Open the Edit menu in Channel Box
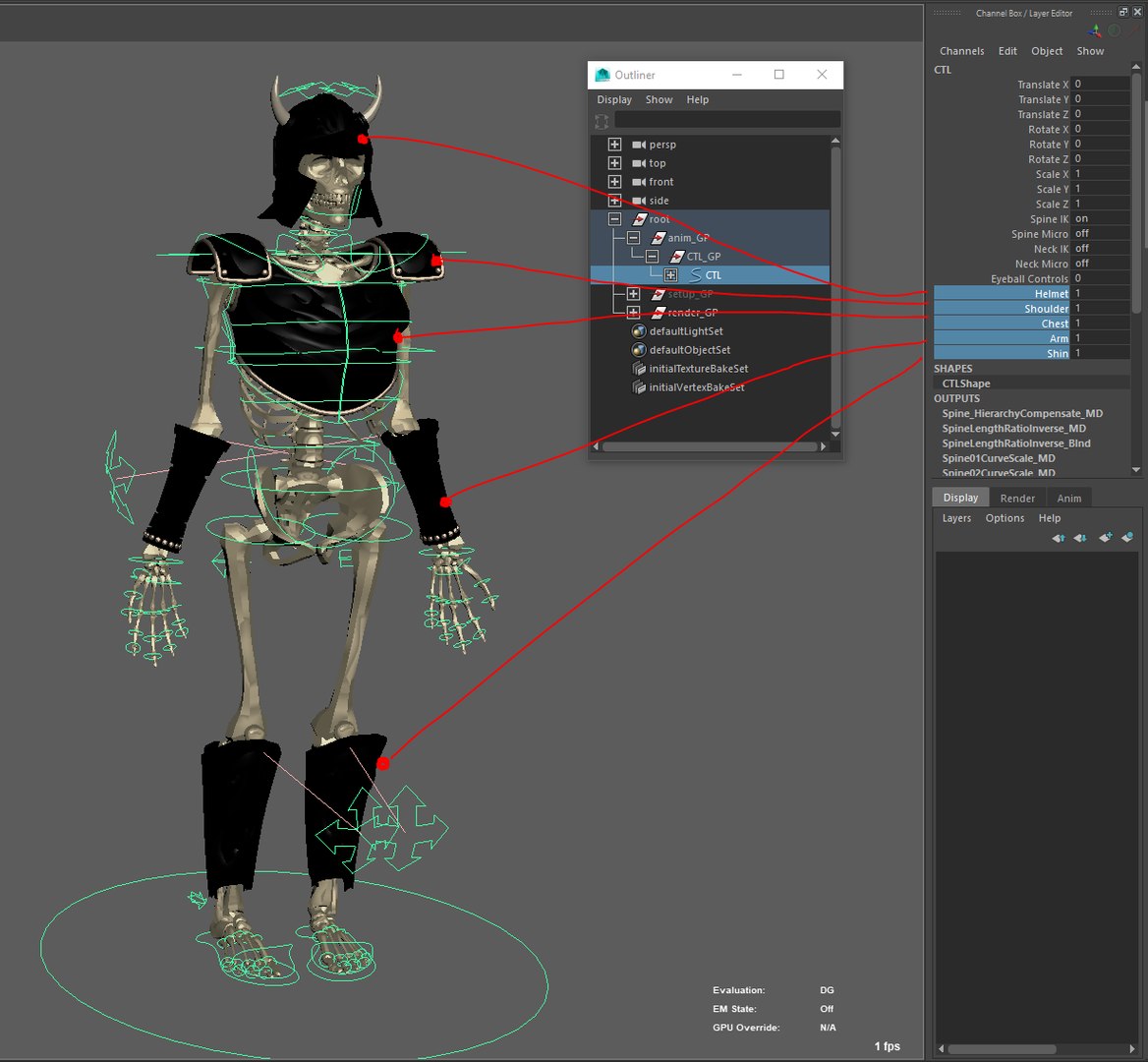 click(1007, 51)
